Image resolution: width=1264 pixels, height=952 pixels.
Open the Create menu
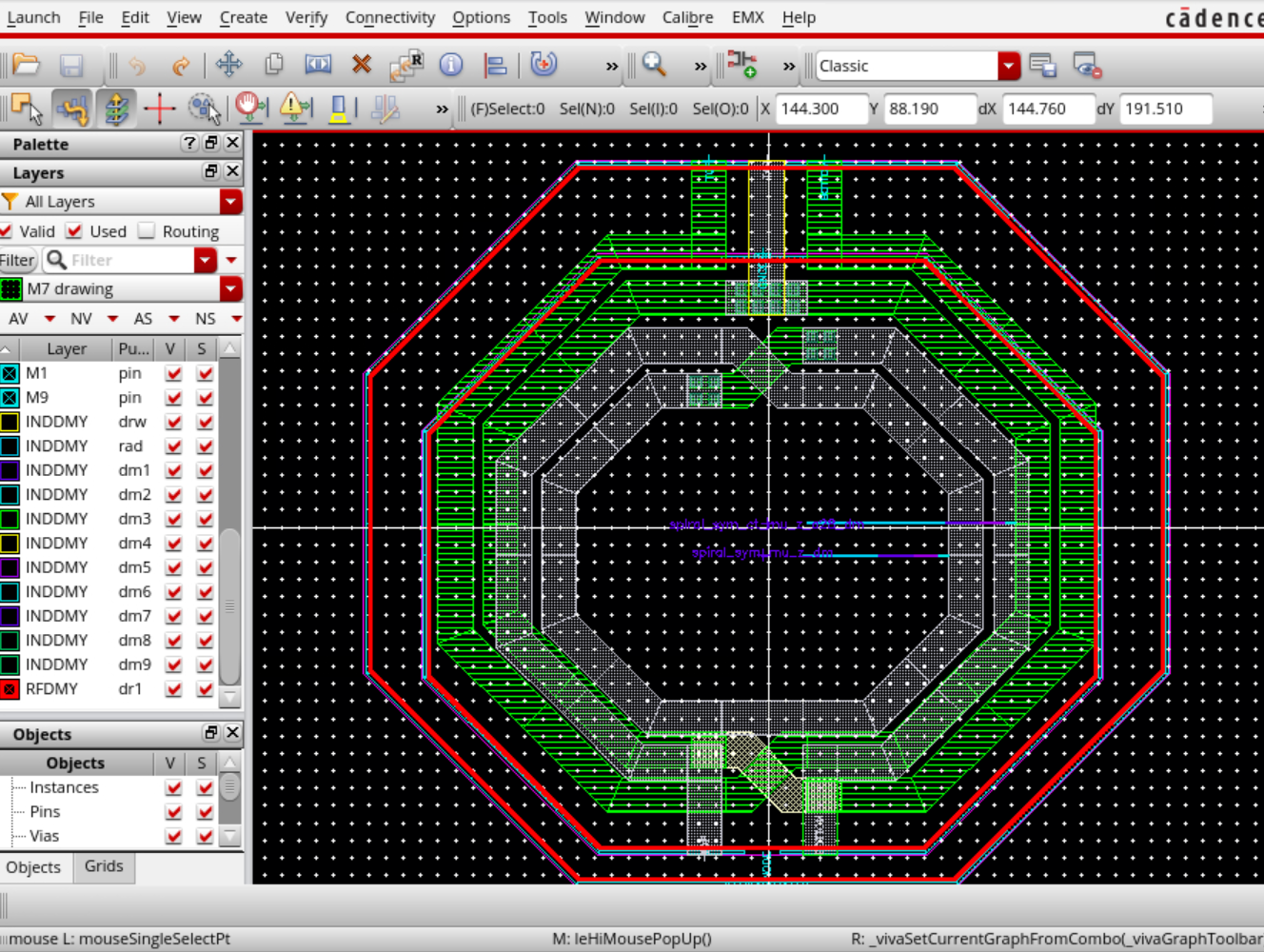tap(244, 17)
